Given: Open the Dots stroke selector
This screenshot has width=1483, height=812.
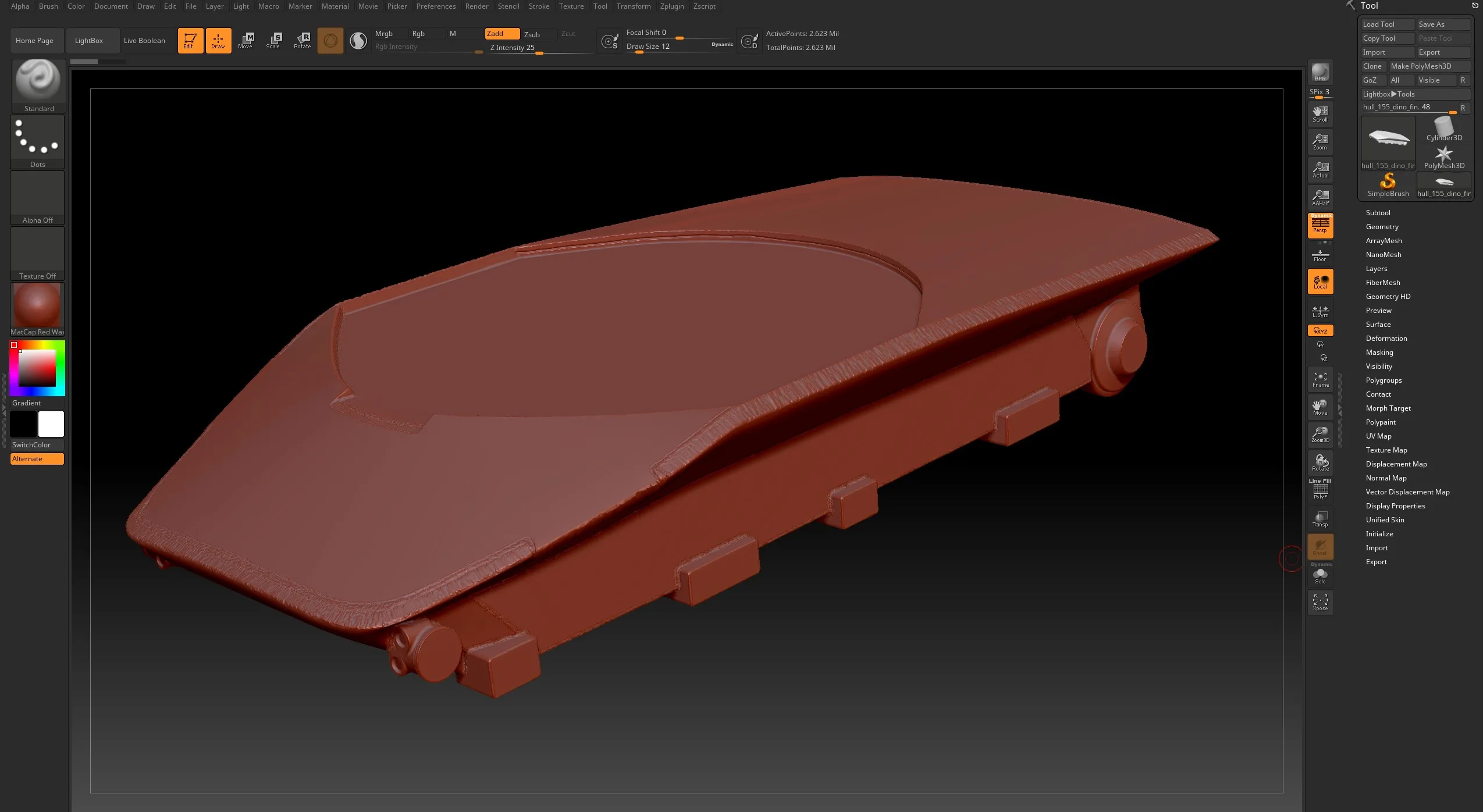Looking at the screenshot, I should pyautogui.click(x=37, y=142).
